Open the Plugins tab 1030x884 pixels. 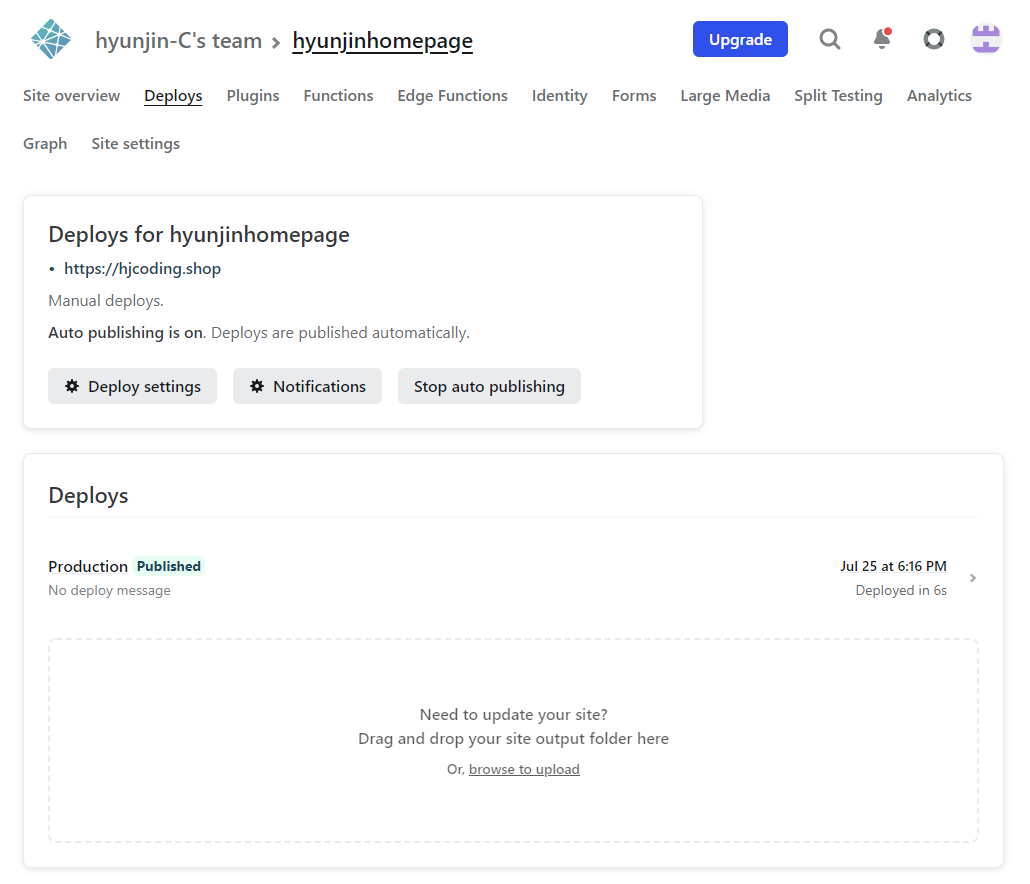(x=253, y=96)
